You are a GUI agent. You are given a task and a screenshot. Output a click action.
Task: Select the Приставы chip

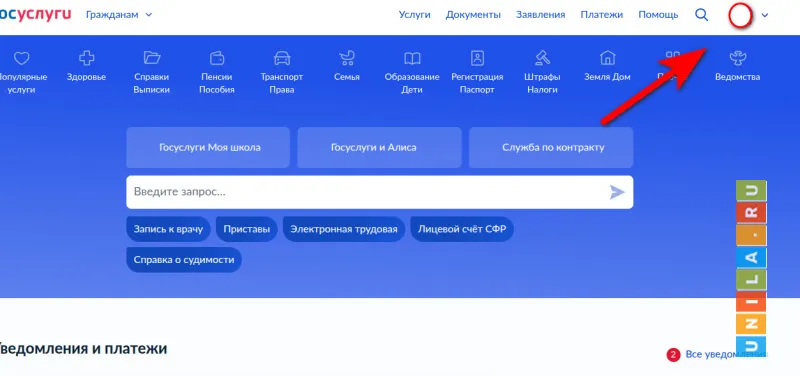click(x=246, y=229)
